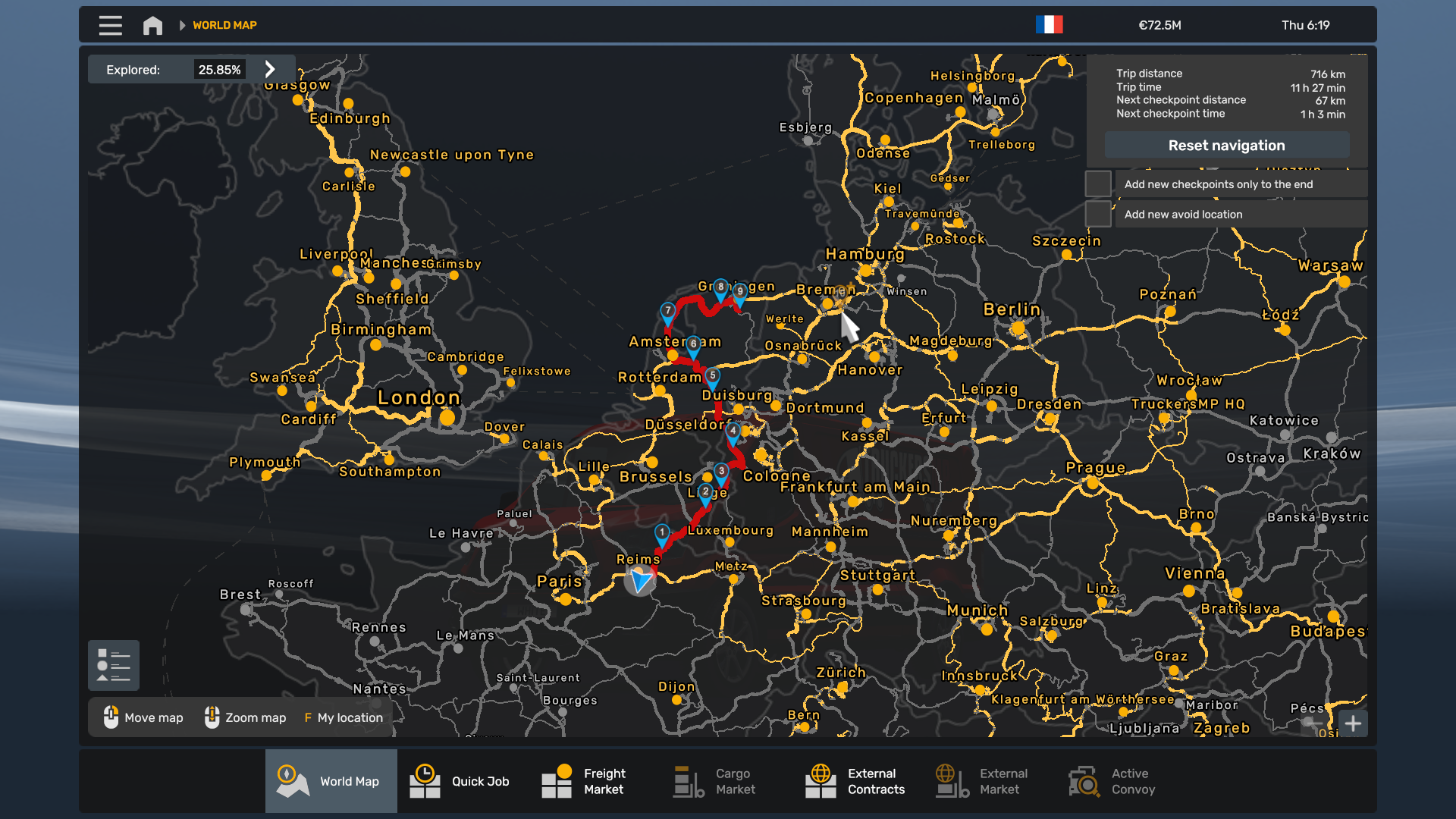Select route checkpoint marker 7

pos(667,312)
